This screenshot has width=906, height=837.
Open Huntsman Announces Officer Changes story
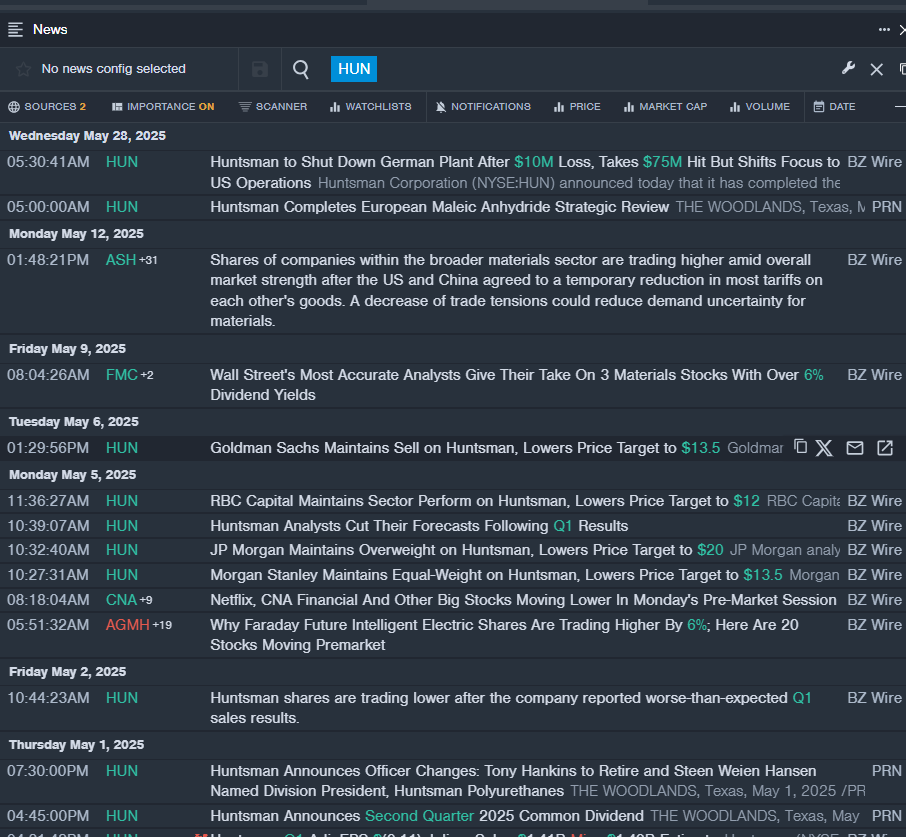point(513,780)
